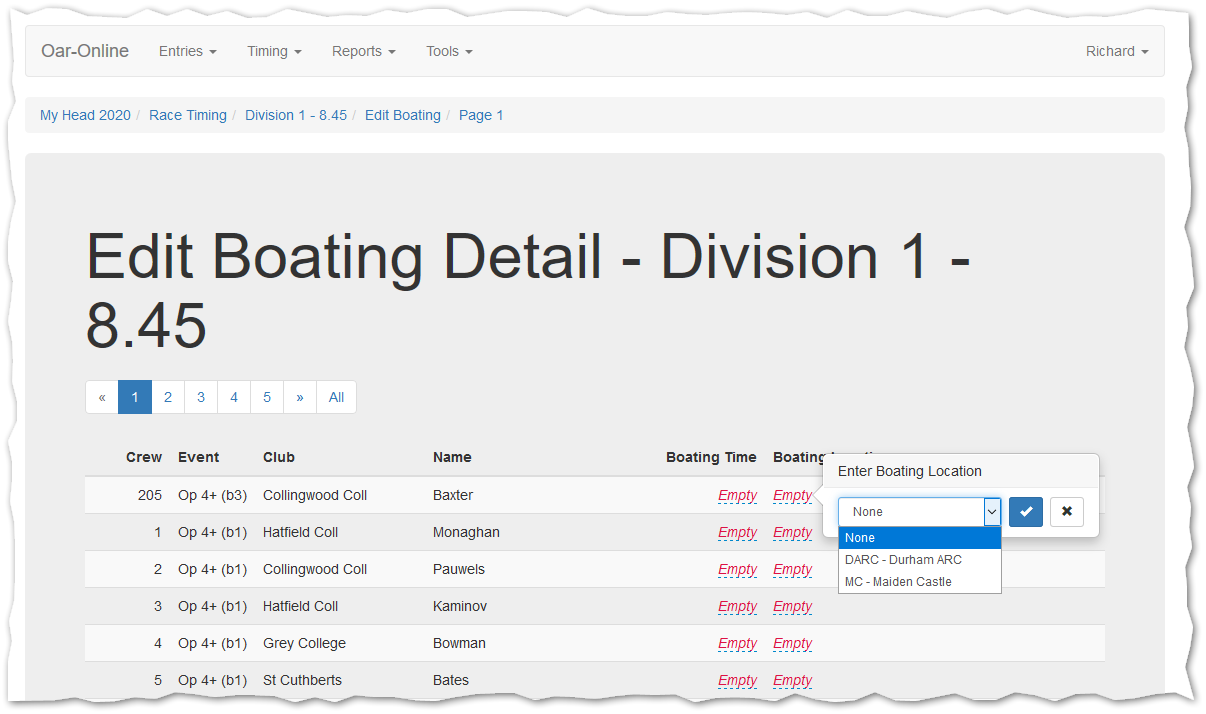The height and width of the screenshot is (714, 1206).
Task: Go to My Head 2020 breadcrumb
Action: 85,115
